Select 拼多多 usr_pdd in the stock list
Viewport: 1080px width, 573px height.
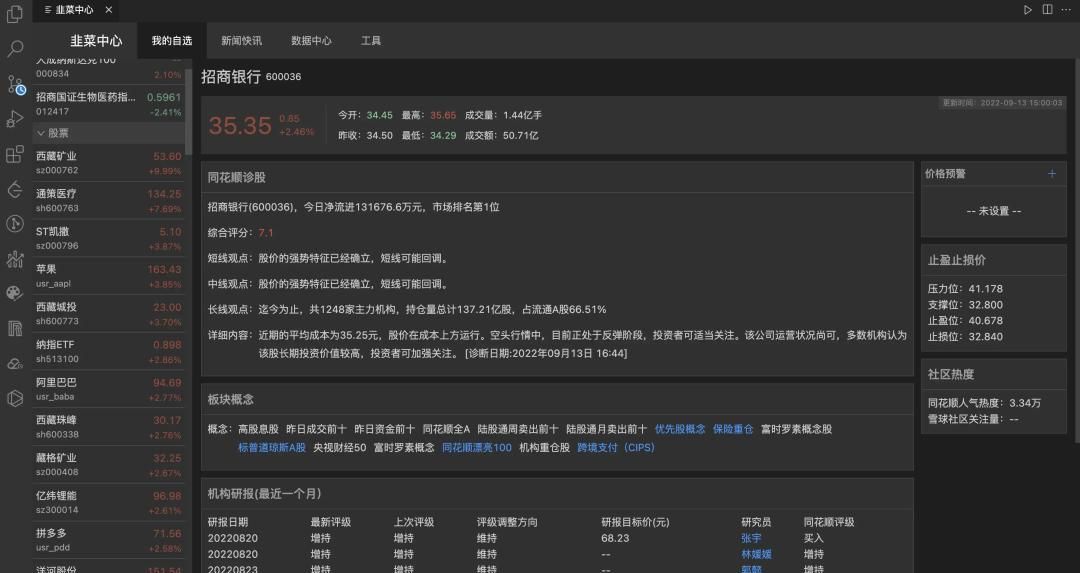click(108, 540)
